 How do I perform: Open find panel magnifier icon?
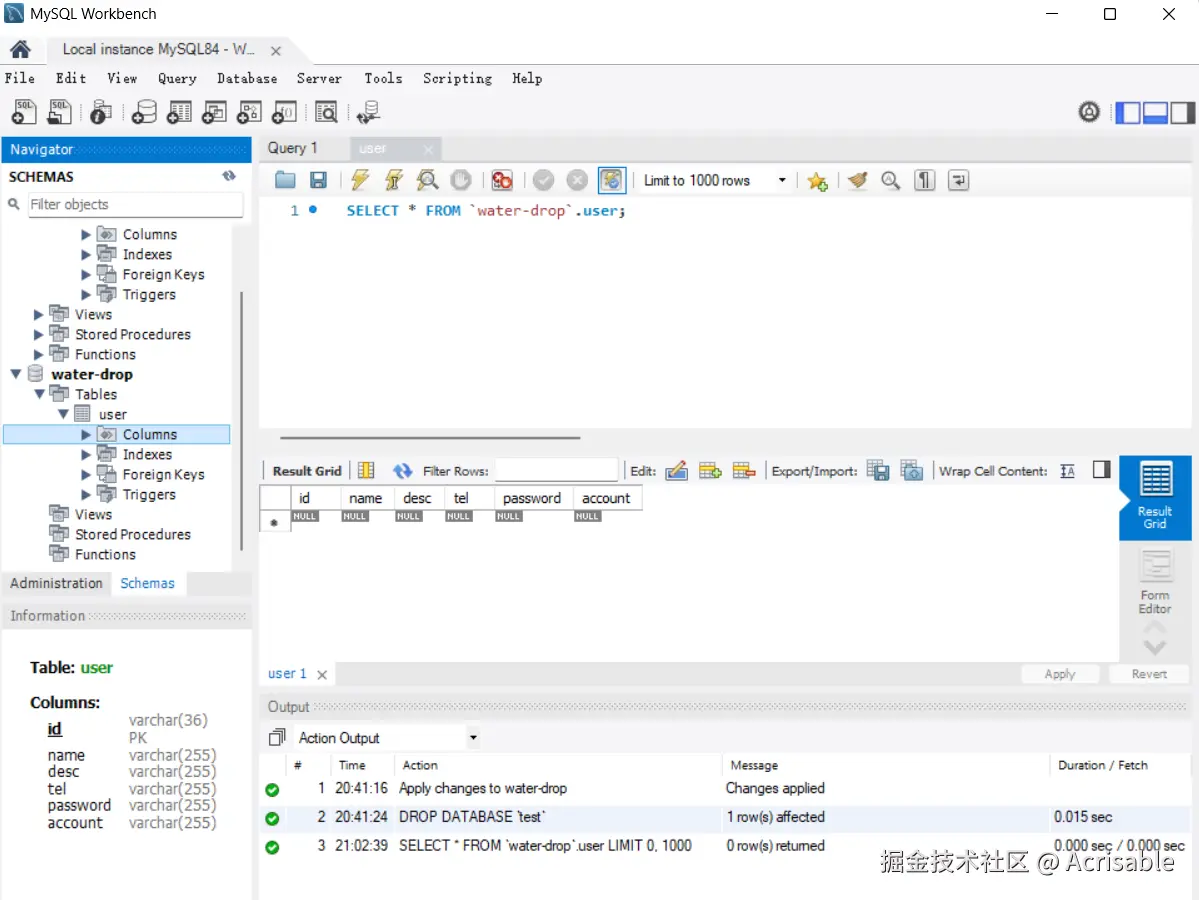point(890,180)
